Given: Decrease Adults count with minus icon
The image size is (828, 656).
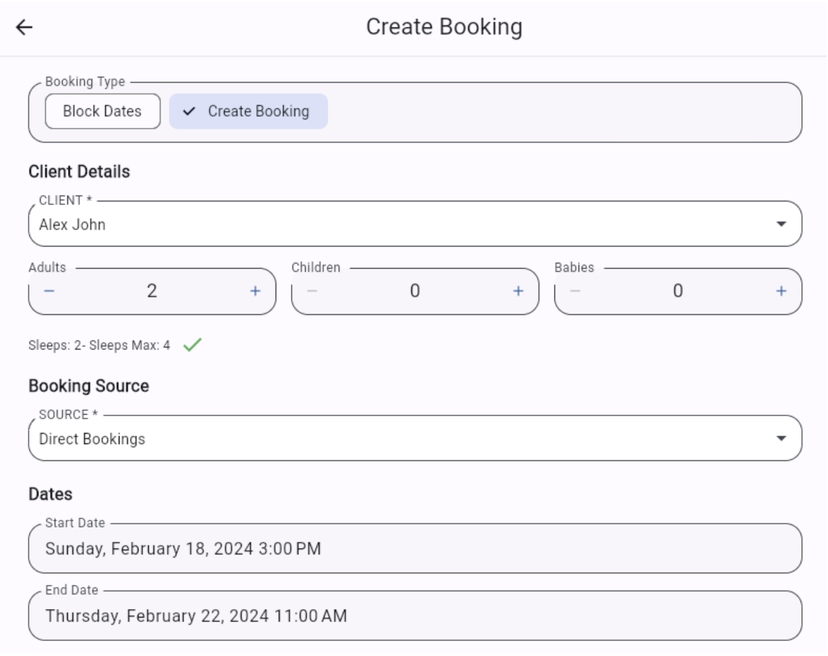Looking at the screenshot, I should (49, 291).
